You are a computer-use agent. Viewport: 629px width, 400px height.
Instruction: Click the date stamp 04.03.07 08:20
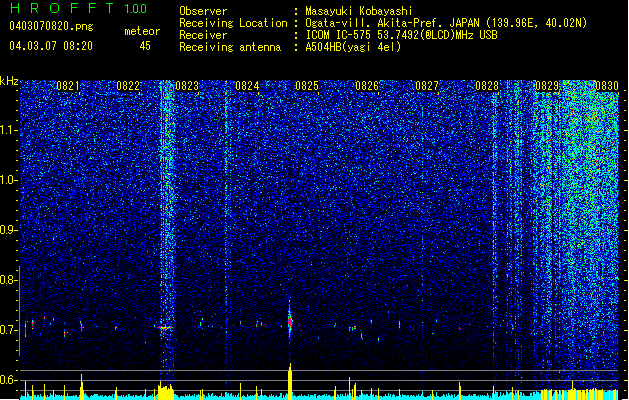[x=51, y=46]
